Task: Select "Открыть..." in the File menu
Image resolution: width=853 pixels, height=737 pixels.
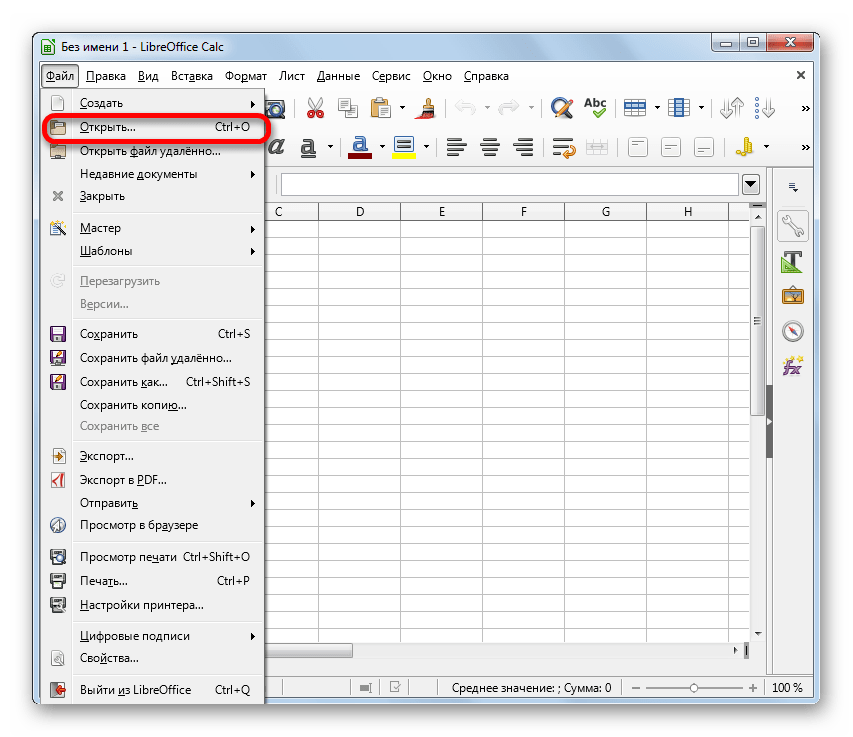Action: coord(107,128)
